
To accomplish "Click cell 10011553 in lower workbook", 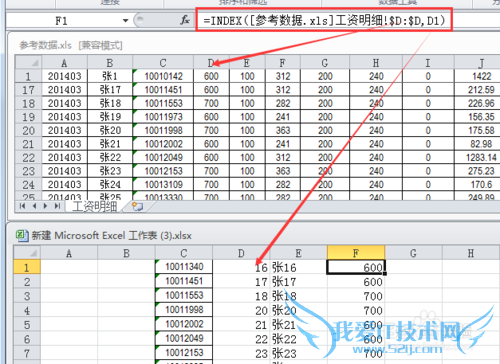I will [x=184, y=295].
